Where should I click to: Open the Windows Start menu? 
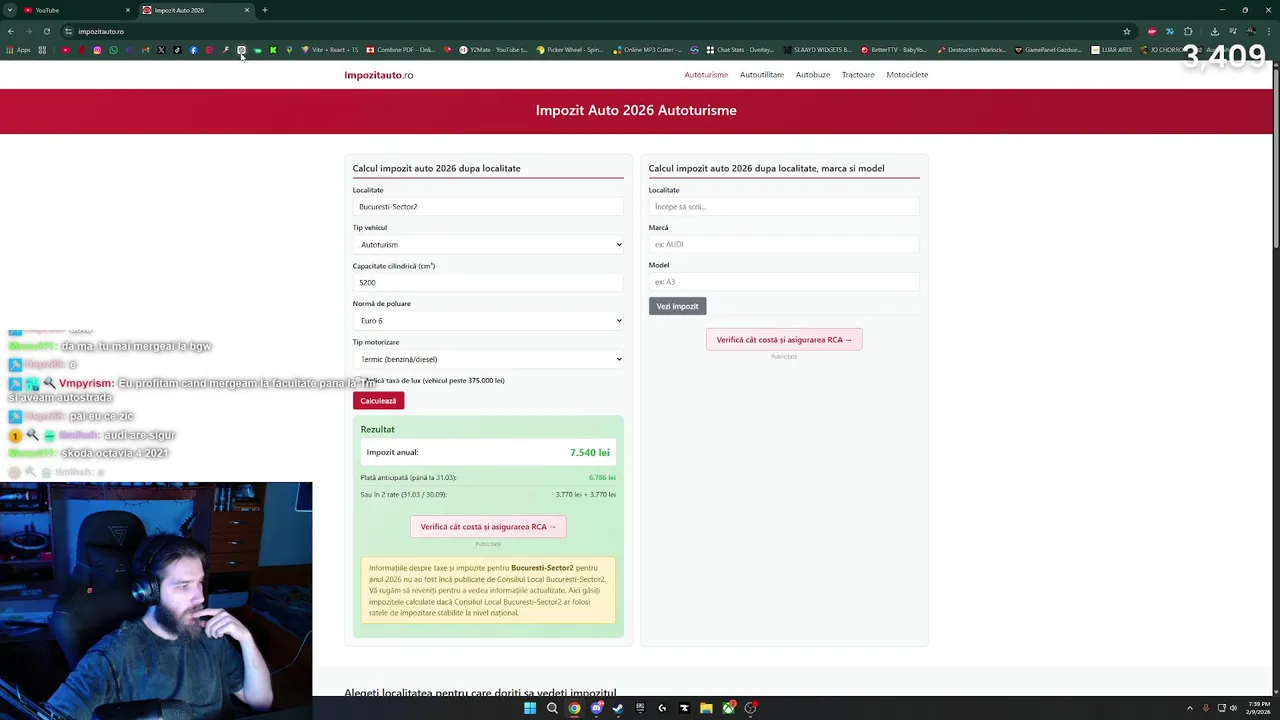click(530, 708)
